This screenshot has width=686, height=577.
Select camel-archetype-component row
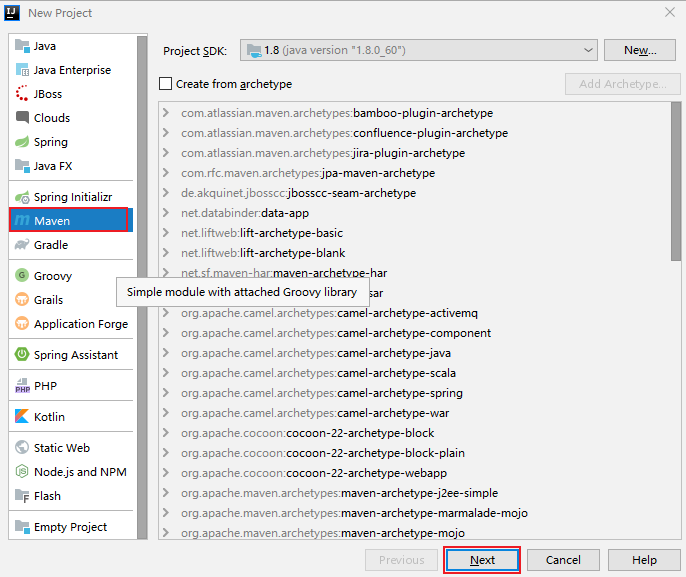tap(414, 333)
